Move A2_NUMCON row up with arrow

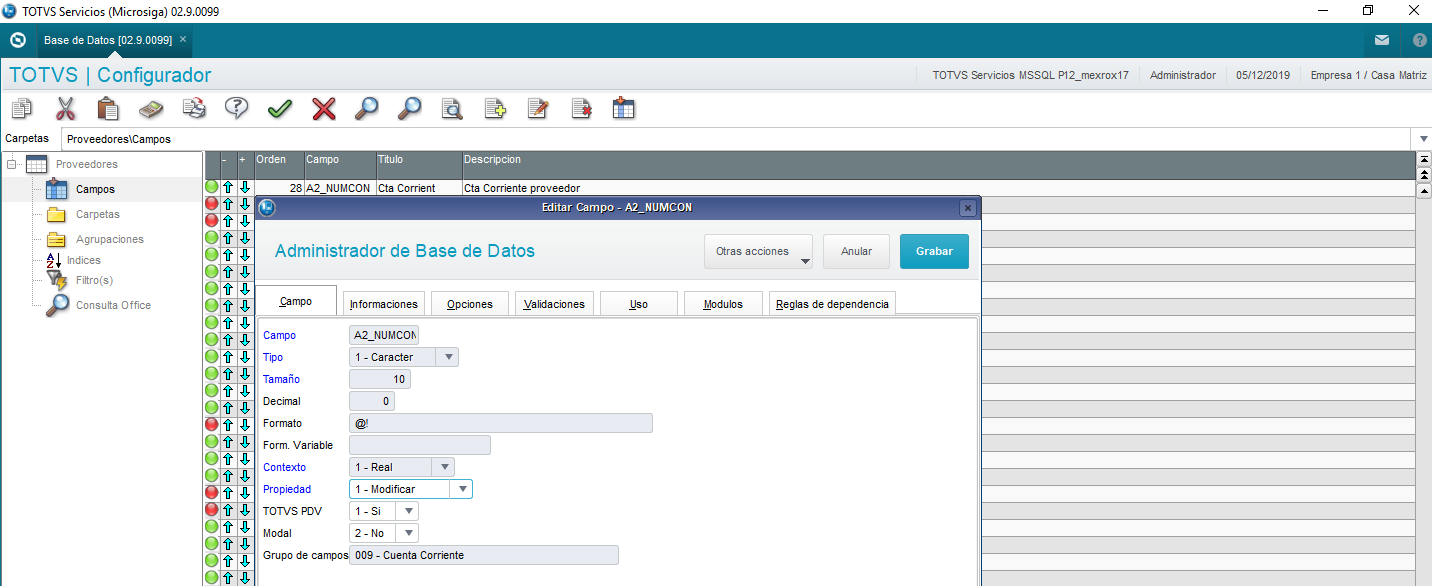tap(227, 188)
